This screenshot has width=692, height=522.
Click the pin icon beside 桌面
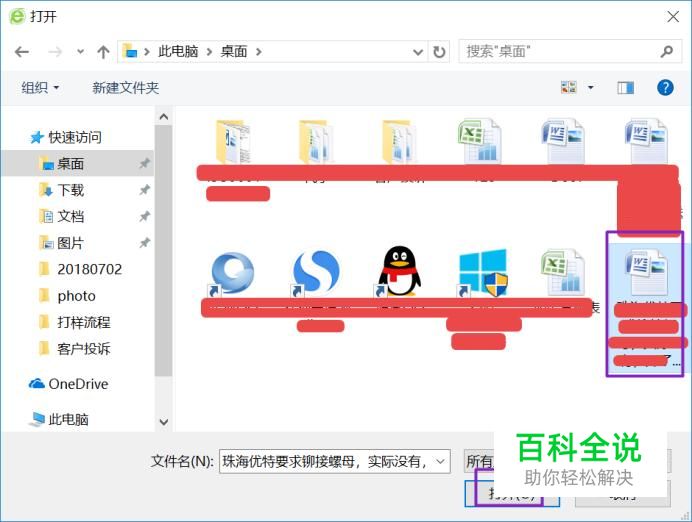pyautogui.click(x=144, y=164)
